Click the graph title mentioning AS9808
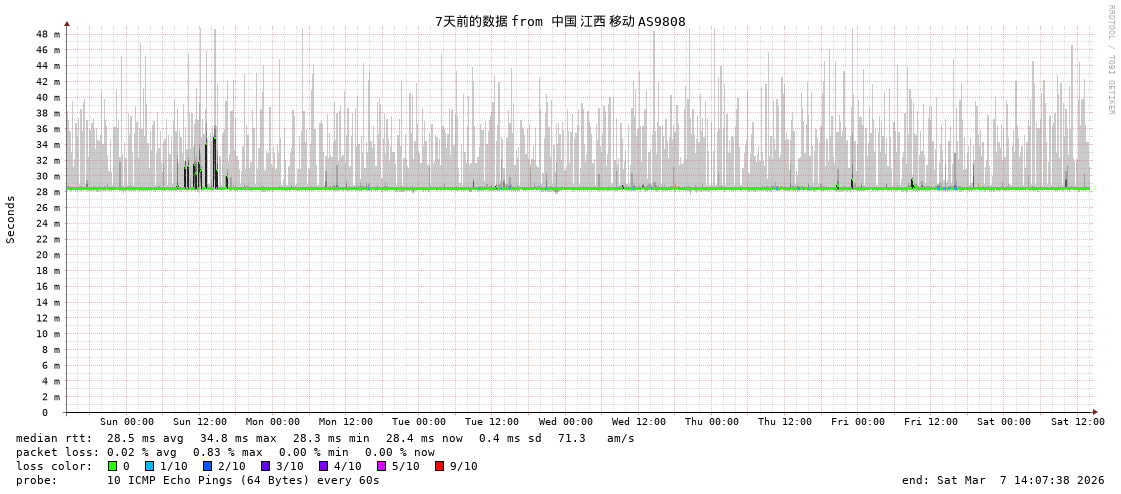 [x=560, y=21]
